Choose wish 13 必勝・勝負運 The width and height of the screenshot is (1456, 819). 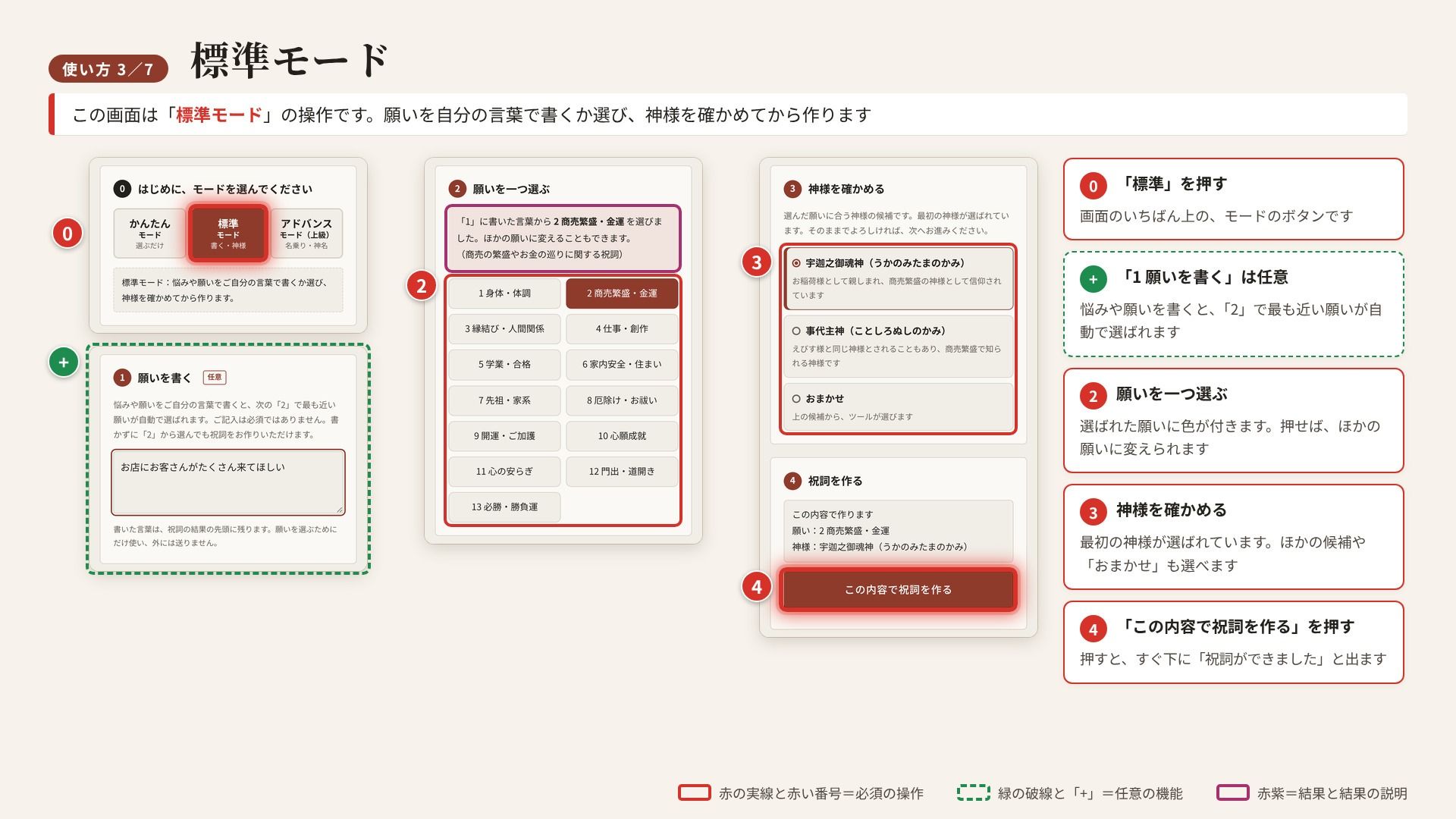504,507
